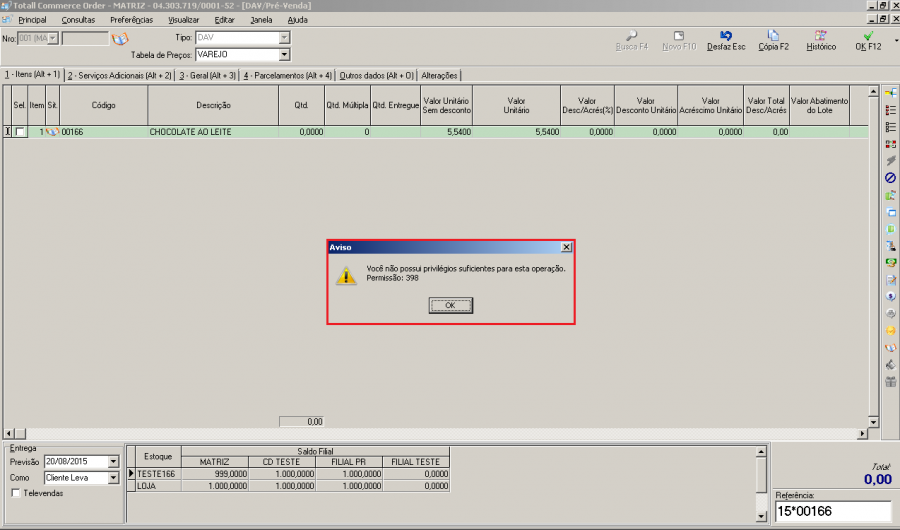Switch to the 3 - Geral tab
Viewport: 900px width, 530px height.
[207, 75]
